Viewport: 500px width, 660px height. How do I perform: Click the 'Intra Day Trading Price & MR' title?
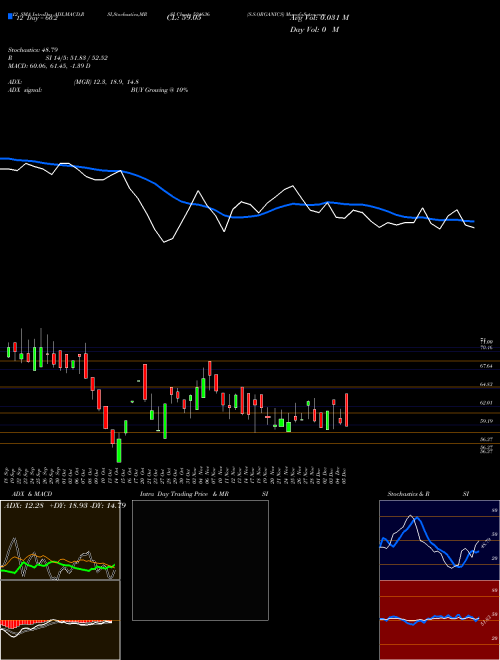click(184, 494)
